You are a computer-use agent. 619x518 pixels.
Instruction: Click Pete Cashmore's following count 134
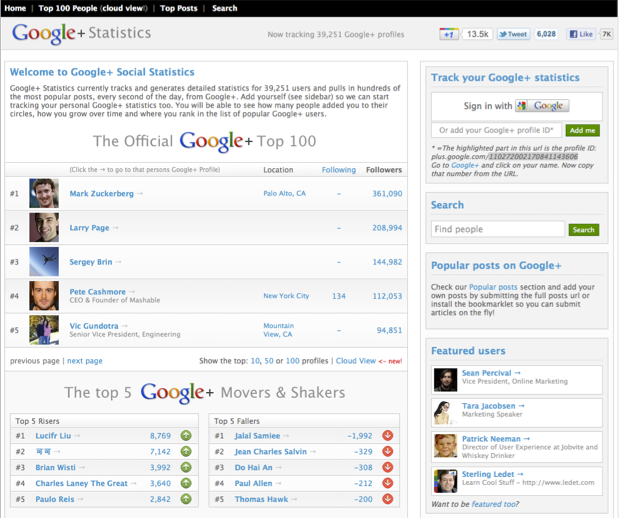click(339, 296)
